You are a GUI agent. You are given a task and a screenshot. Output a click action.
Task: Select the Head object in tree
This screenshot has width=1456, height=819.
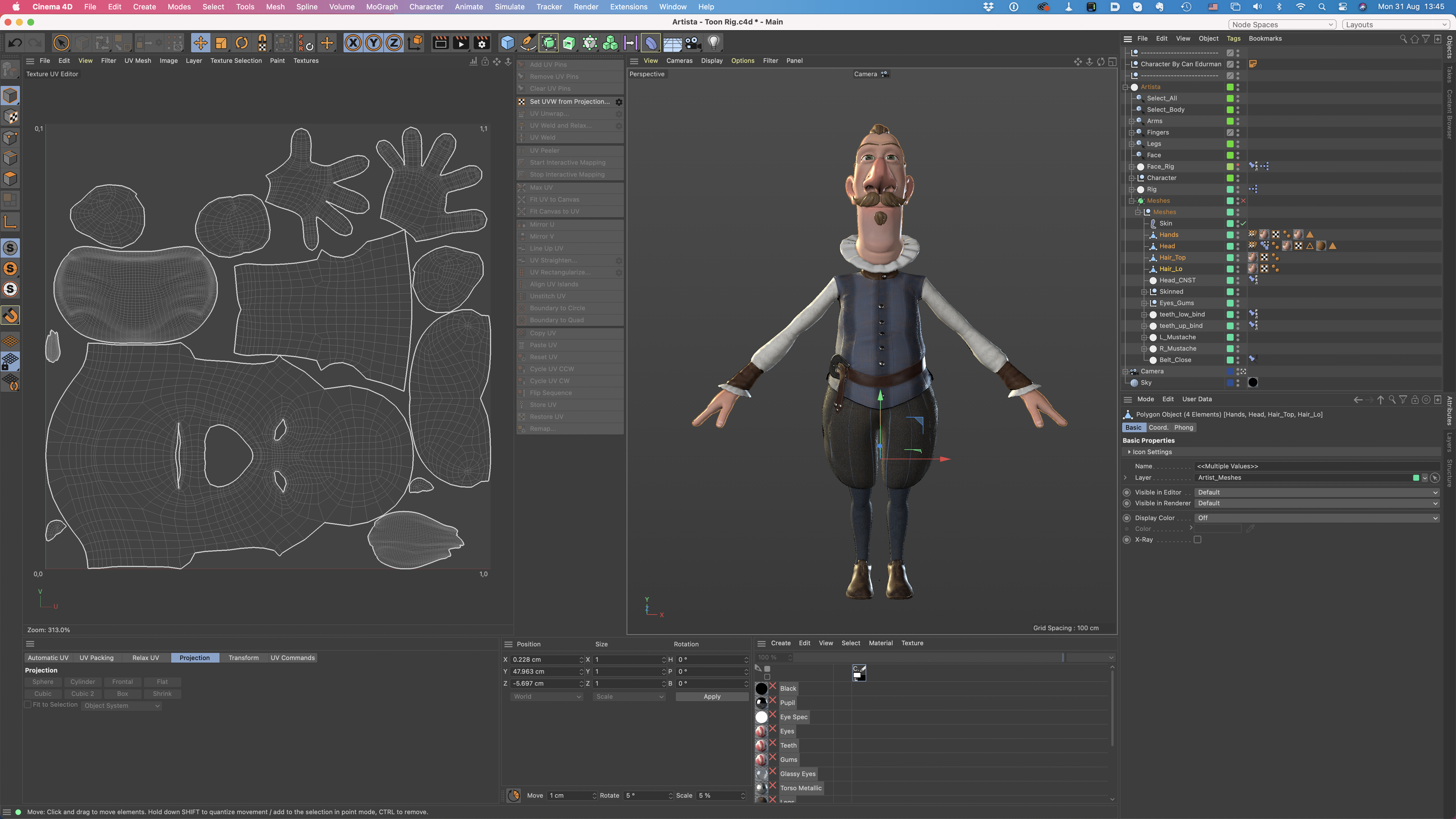(1167, 246)
